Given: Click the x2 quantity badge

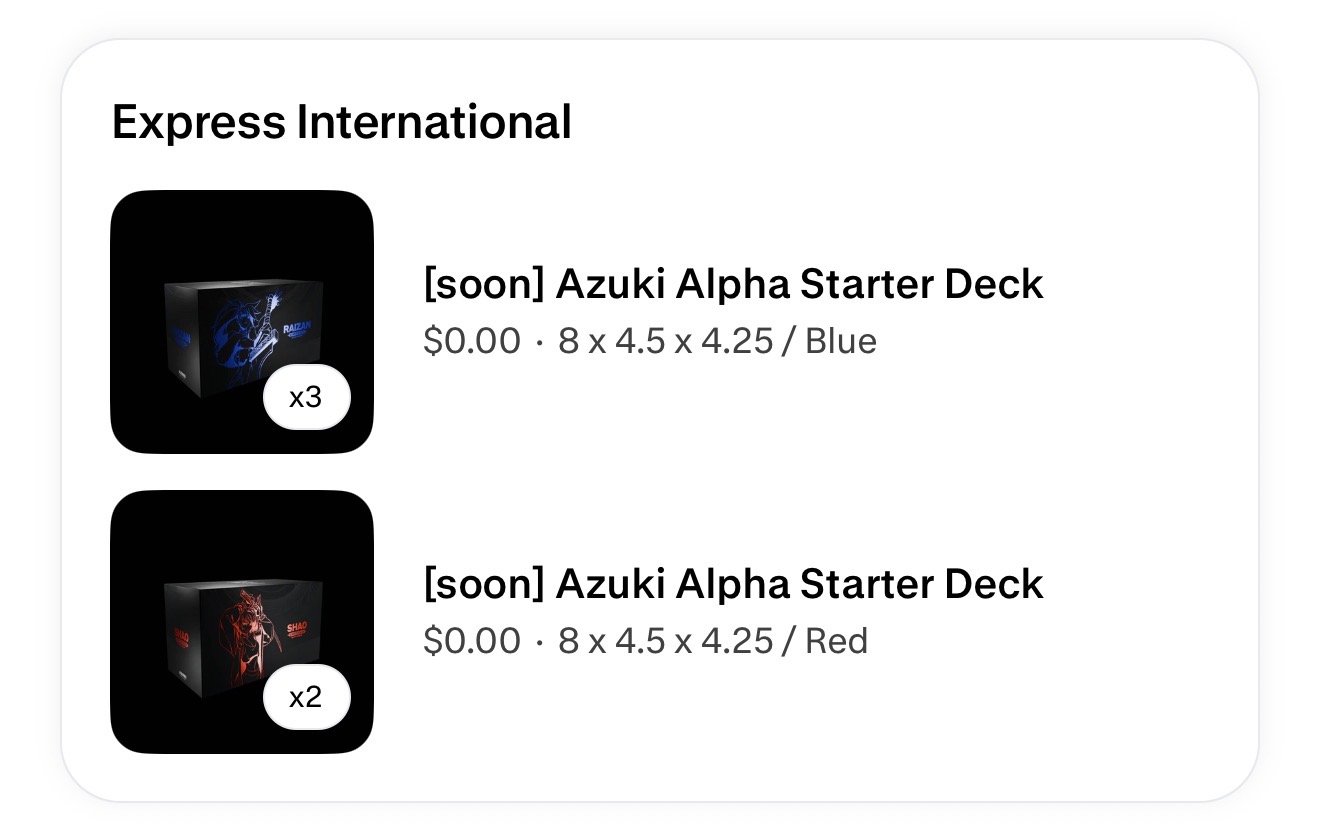Looking at the screenshot, I should tap(306, 697).
